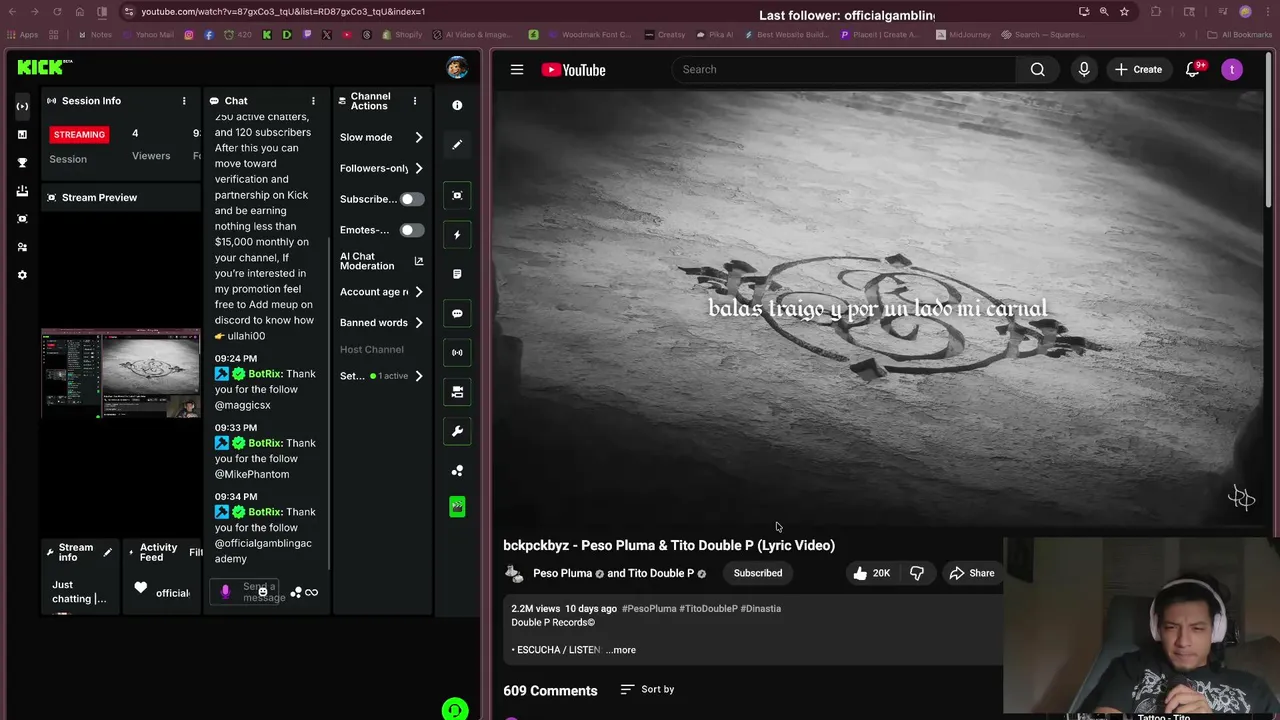The image size is (1280, 720).
Task: Edit Stream info with pencil icon
Action: point(107,552)
